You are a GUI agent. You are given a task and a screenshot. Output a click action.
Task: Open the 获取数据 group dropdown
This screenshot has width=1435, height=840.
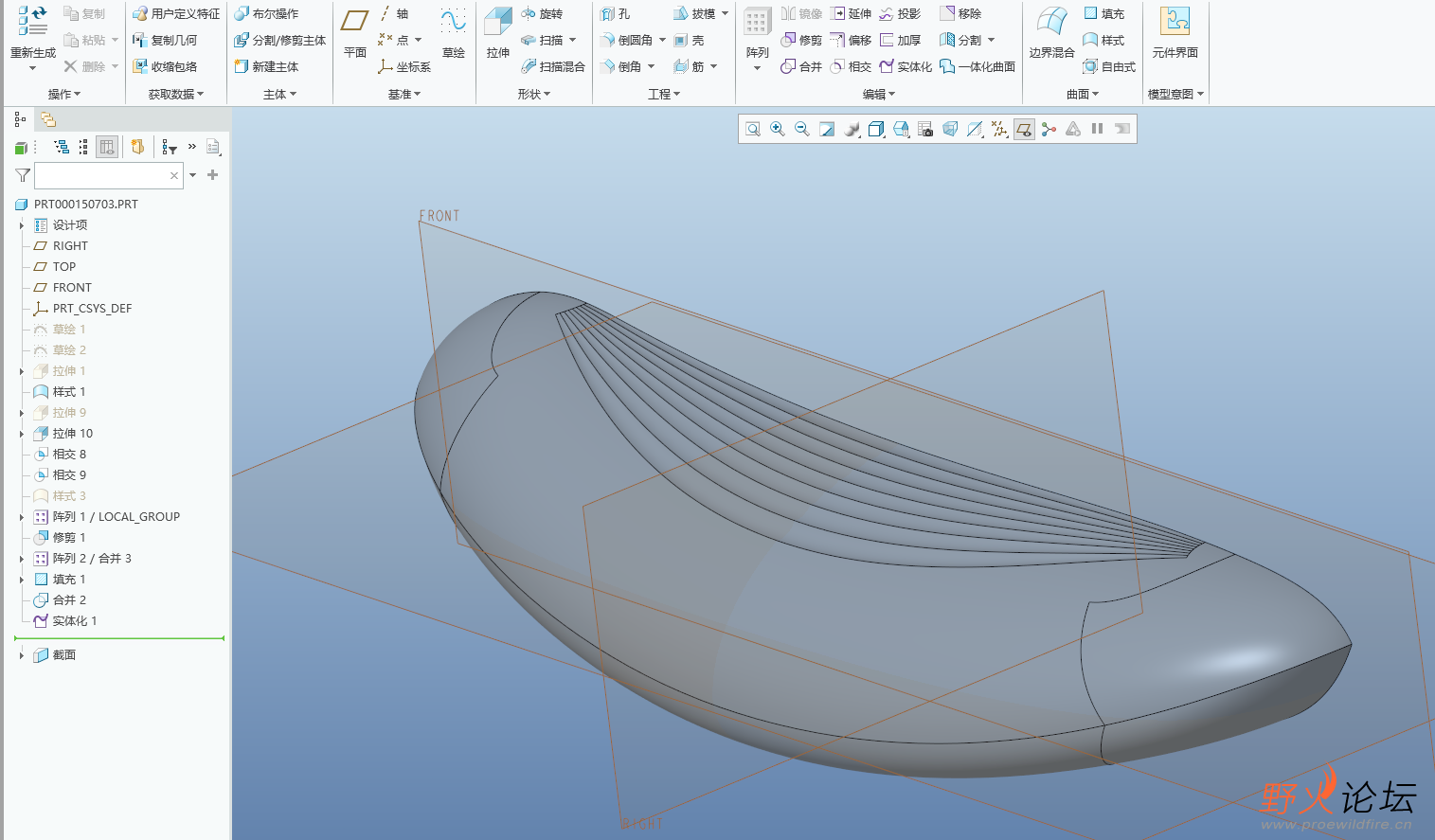pos(176,94)
